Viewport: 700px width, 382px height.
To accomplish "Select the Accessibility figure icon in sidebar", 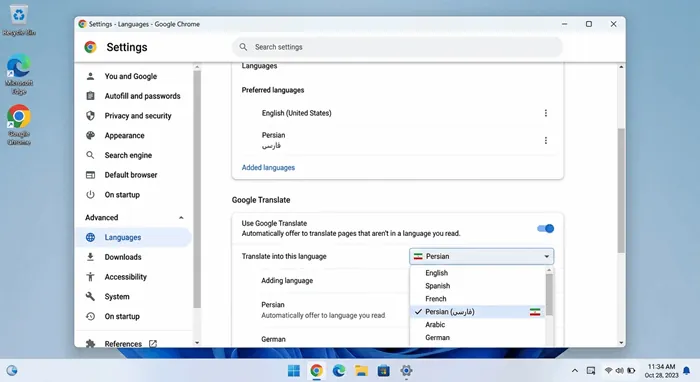I will pyautogui.click(x=90, y=277).
